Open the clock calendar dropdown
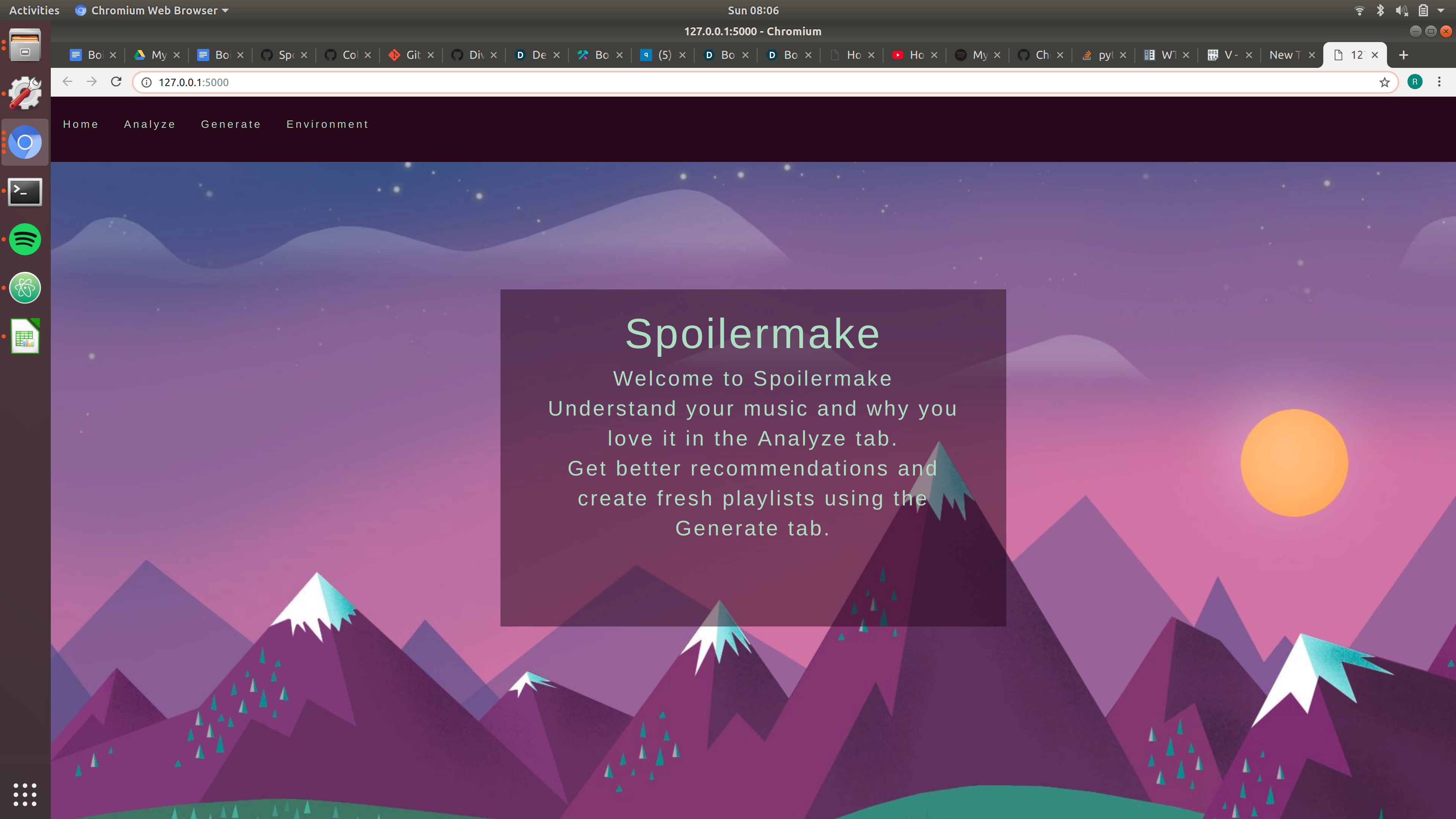1456x819 pixels. (x=753, y=10)
